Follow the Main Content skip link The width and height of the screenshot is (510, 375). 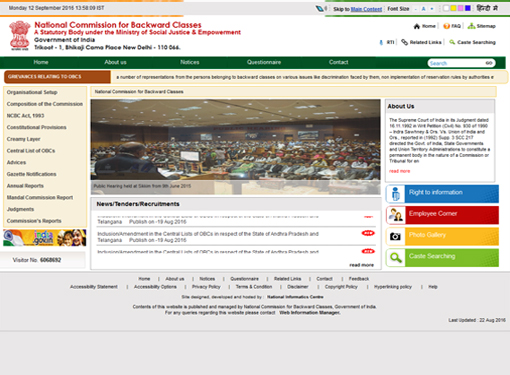point(366,9)
